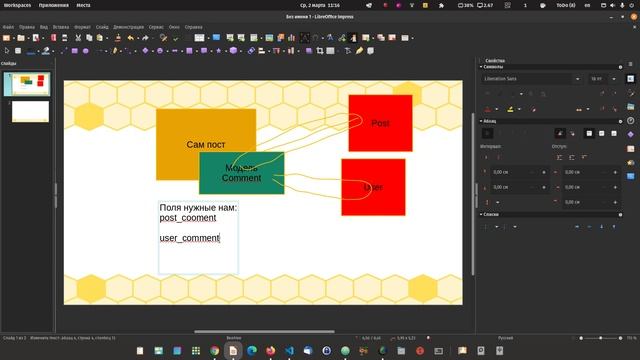This screenshot has height=360, width=640.
Task: Adjust the zoom slider in status bar
Action: [x=601, y=338]
